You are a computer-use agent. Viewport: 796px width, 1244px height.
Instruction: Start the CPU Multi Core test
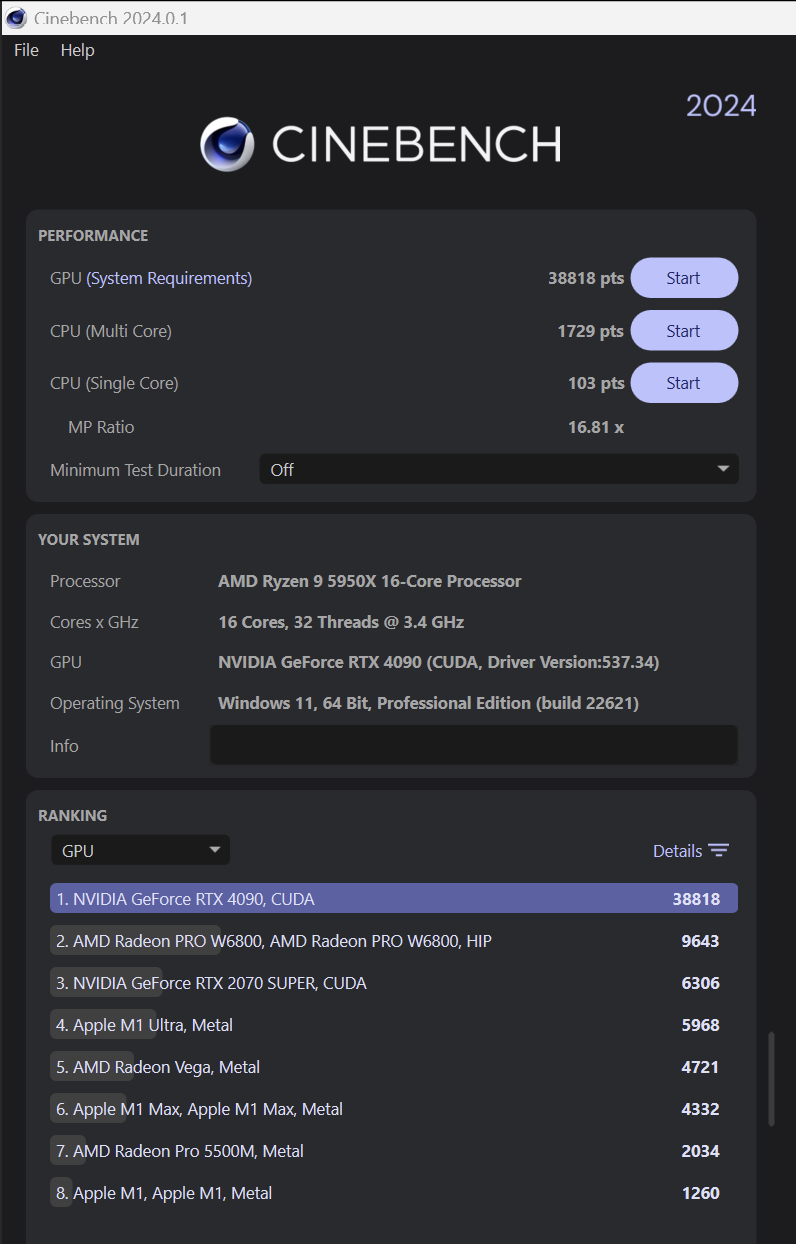point(683,331)
